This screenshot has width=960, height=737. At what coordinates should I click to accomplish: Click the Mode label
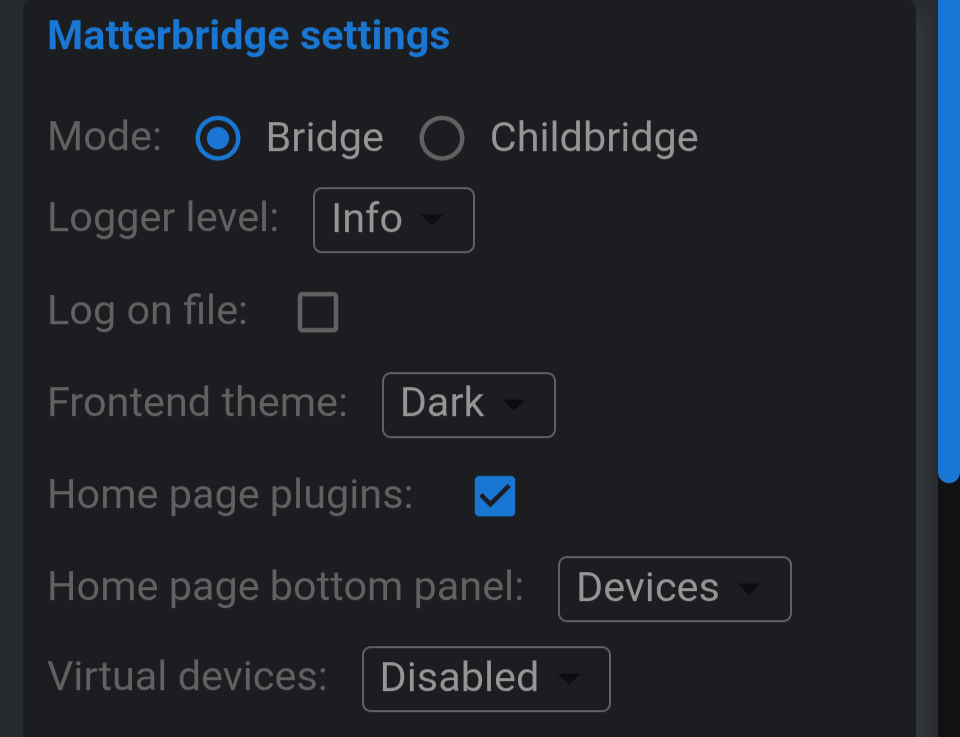(105, 137)
